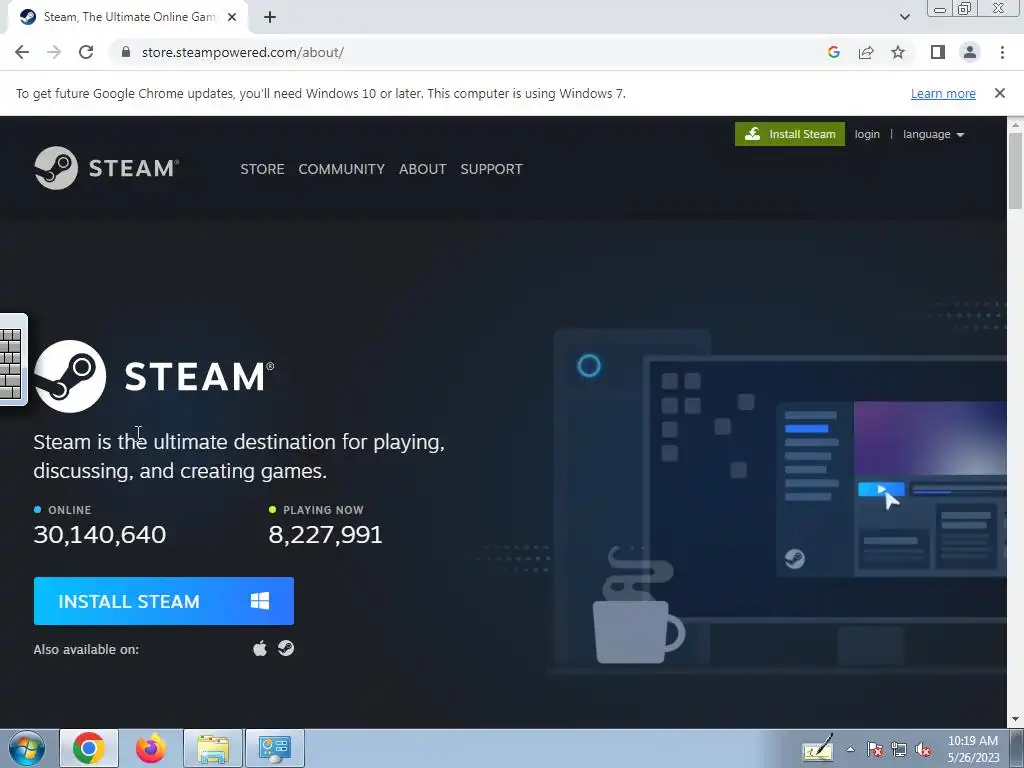Screen dimensions: 1024x768
Task: Click the Action Center flag tray icon
Action: 875,749
